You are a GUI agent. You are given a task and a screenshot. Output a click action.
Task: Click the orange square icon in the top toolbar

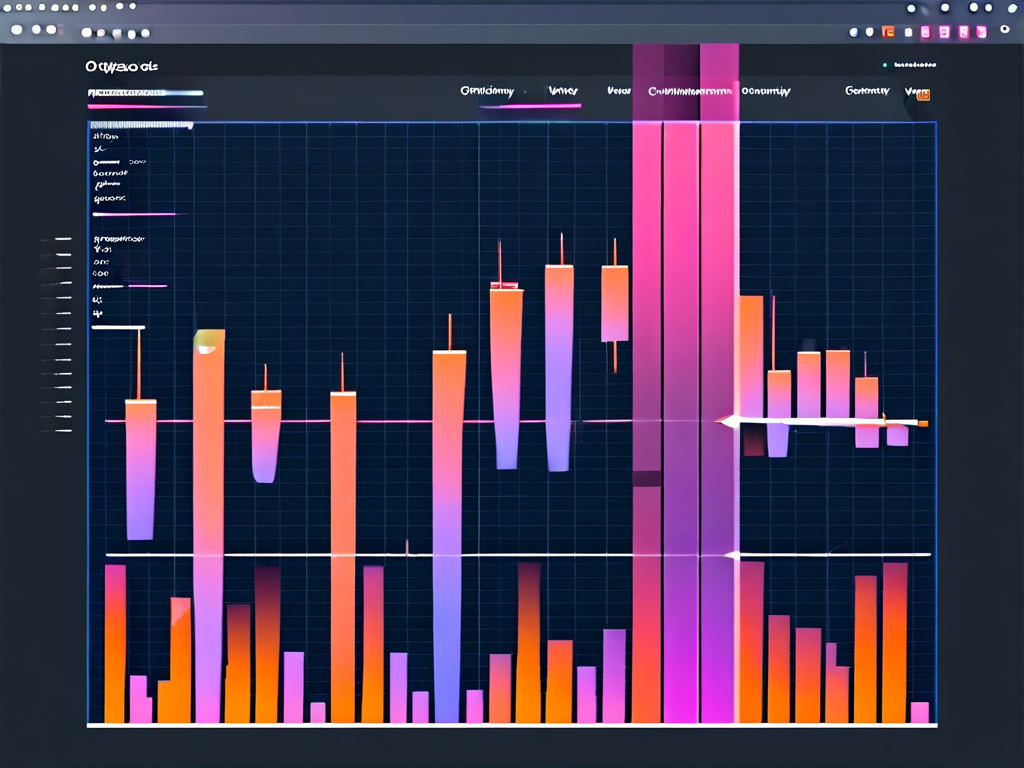[888, 32]
